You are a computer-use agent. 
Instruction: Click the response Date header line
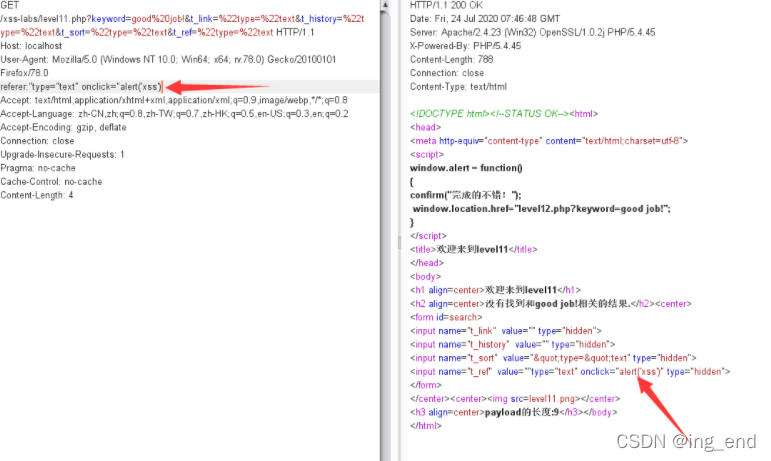coord(485,19)
